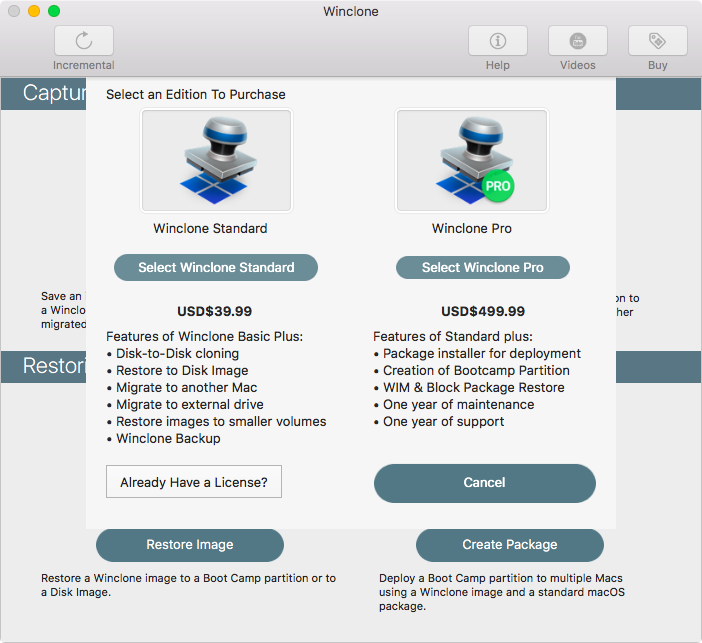Viewport: 702px width, 643px height.
Task: Cancel the edition purchase dialog
Action: coord(484,483)
